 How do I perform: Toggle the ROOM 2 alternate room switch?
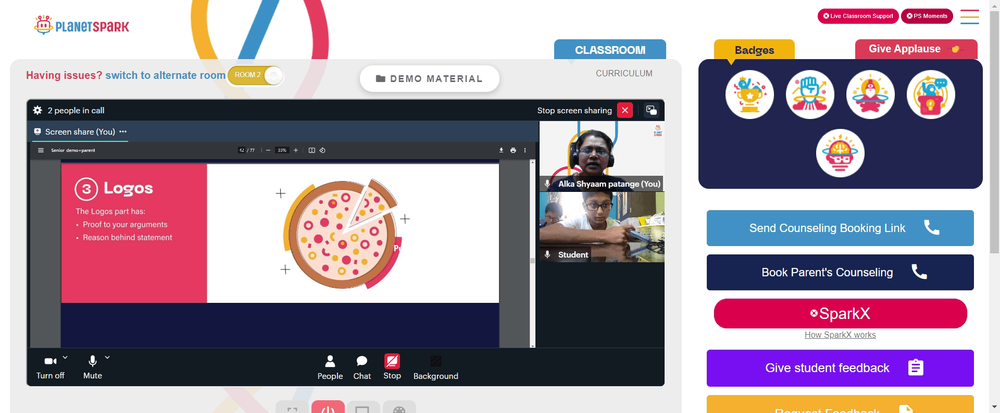pyautogui.click(x=254, y=75)
